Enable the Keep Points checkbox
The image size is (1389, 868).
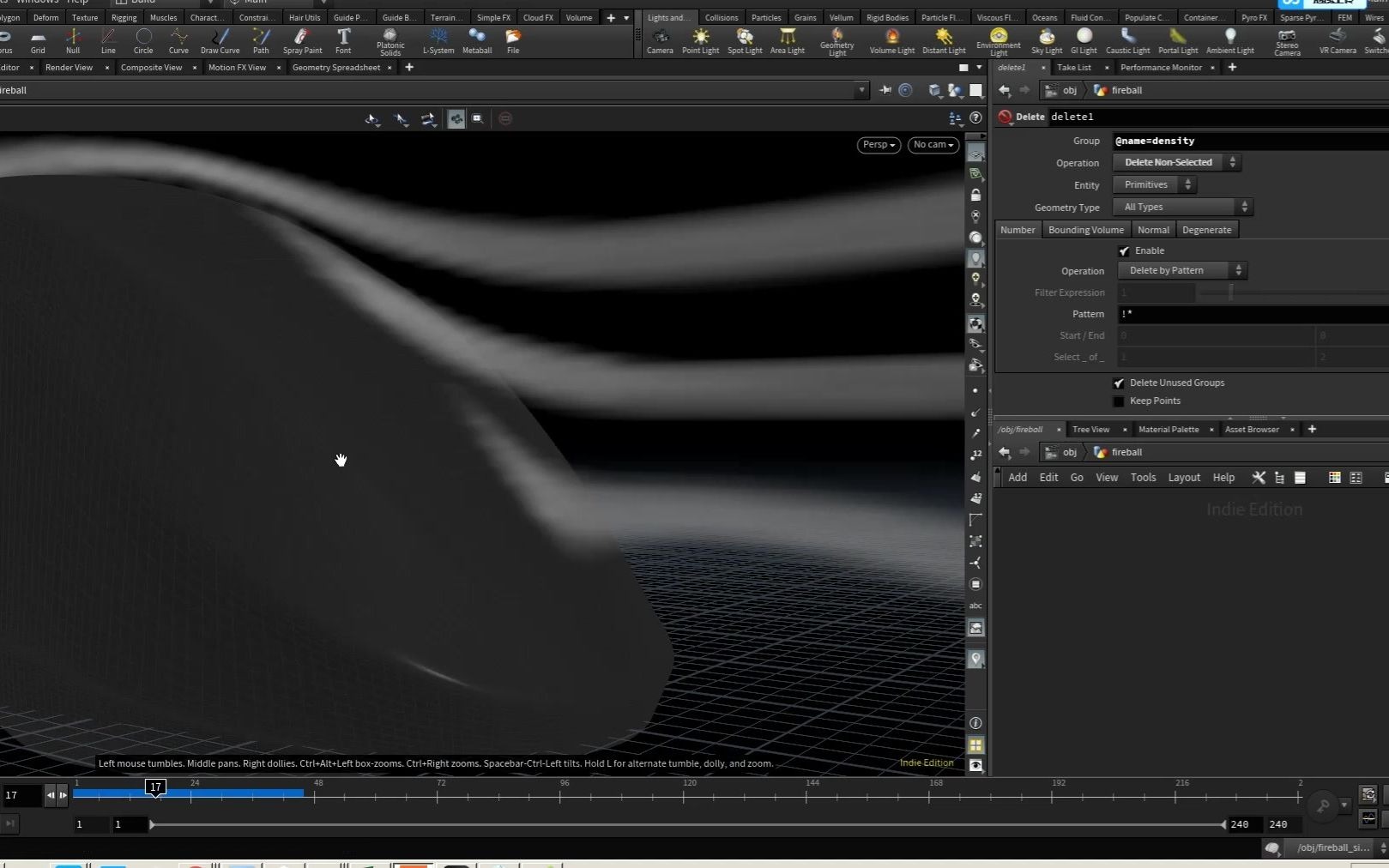pyautogui.click(x=1119, y=401)
